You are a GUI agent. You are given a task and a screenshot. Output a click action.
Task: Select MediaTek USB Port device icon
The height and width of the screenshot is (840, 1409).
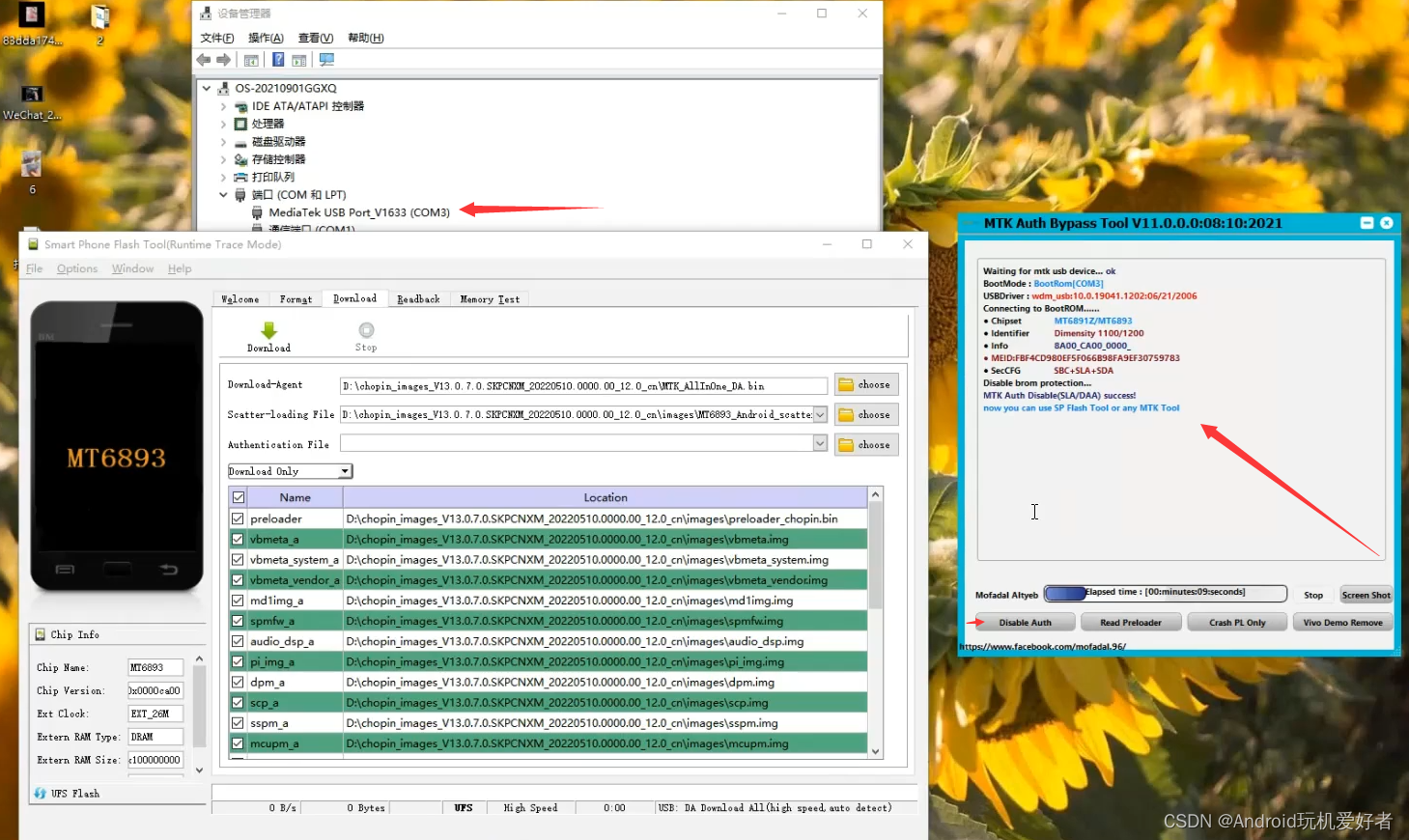pos(257,212)
